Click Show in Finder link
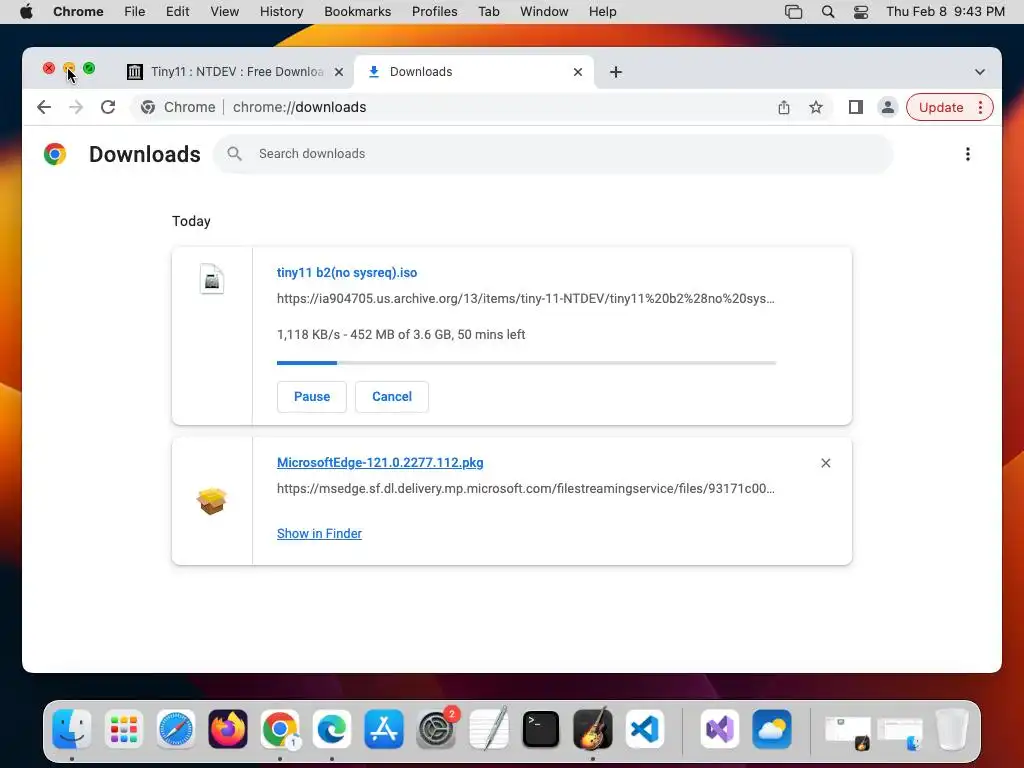1024x768 pixels. click(x=319, y=534)
